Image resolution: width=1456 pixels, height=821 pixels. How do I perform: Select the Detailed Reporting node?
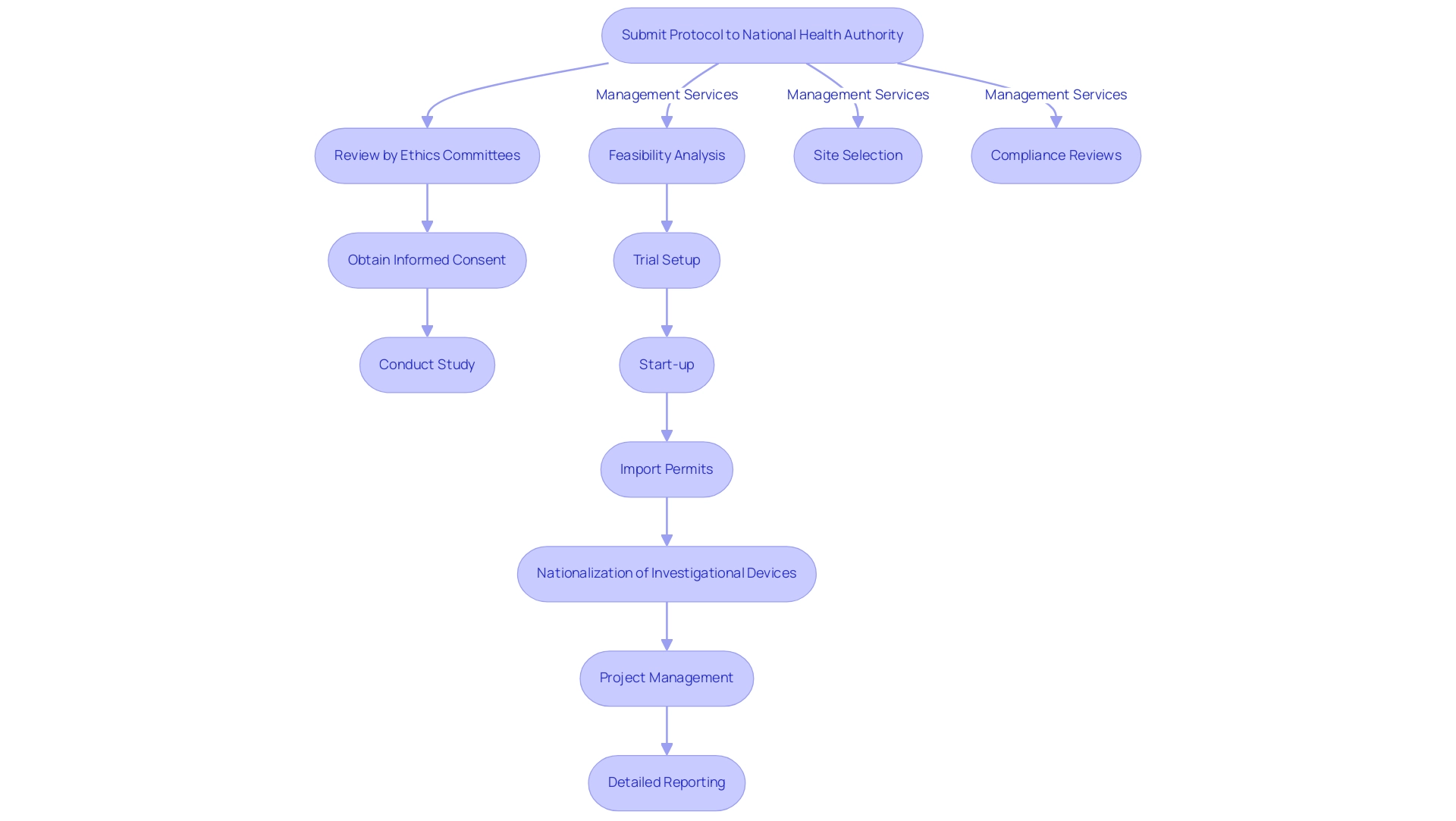coord(666,782)
